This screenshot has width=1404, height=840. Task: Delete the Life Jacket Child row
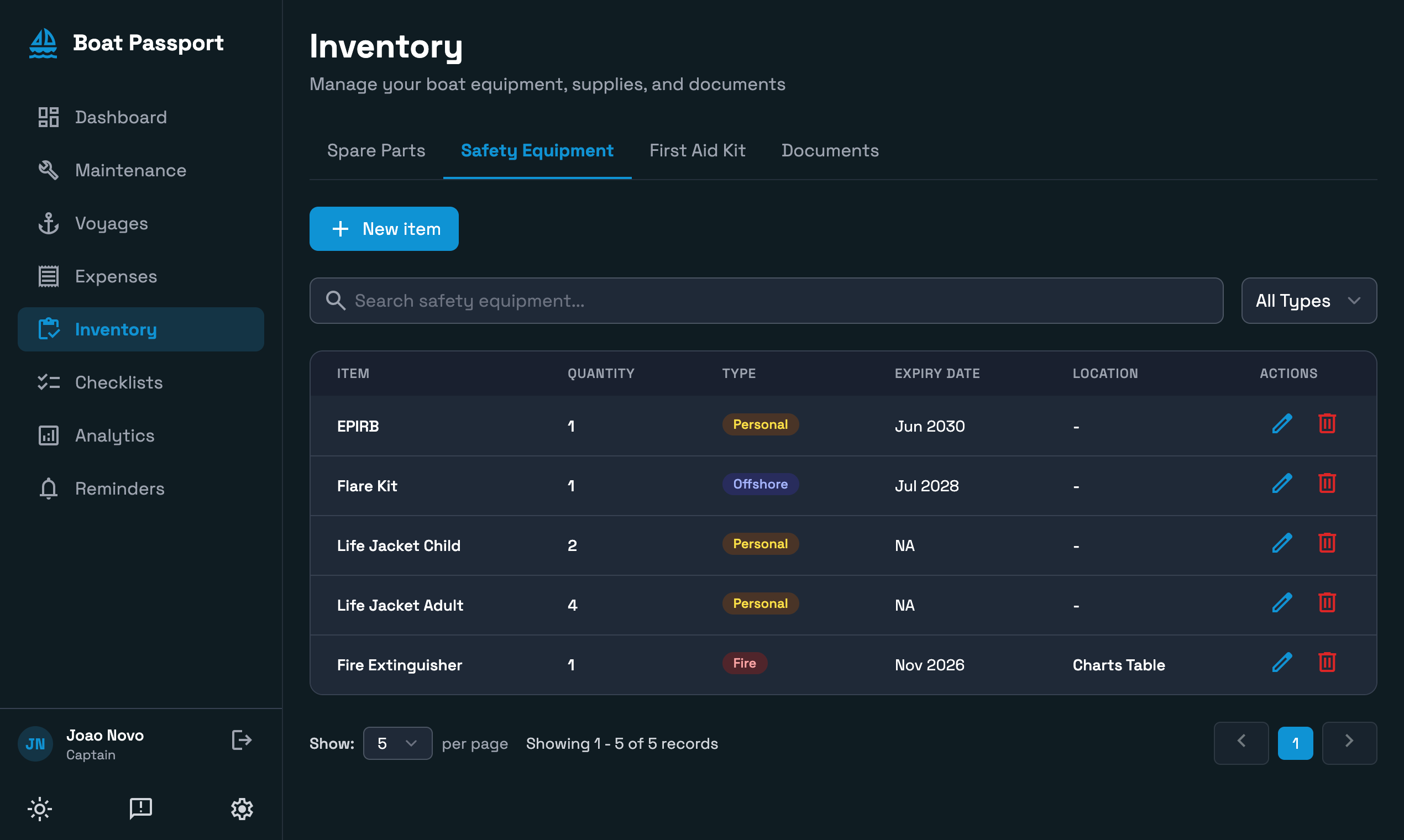[x=1327, y=543]
